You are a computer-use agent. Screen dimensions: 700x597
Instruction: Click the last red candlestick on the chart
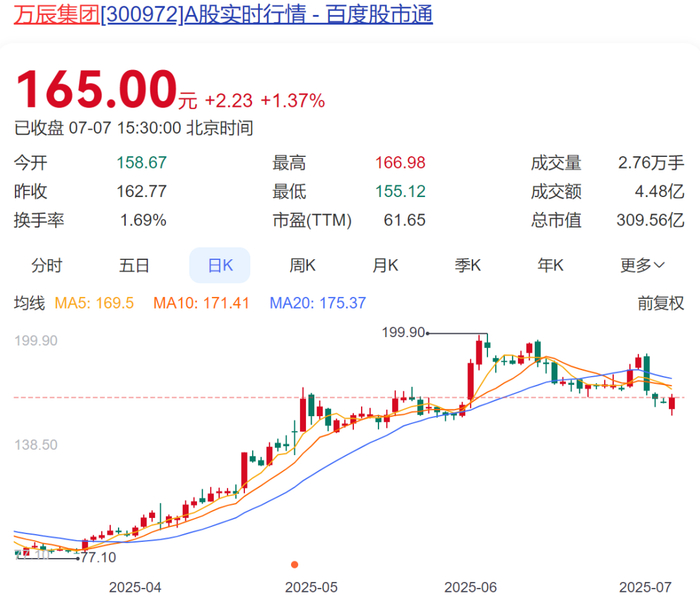point(672,404)
